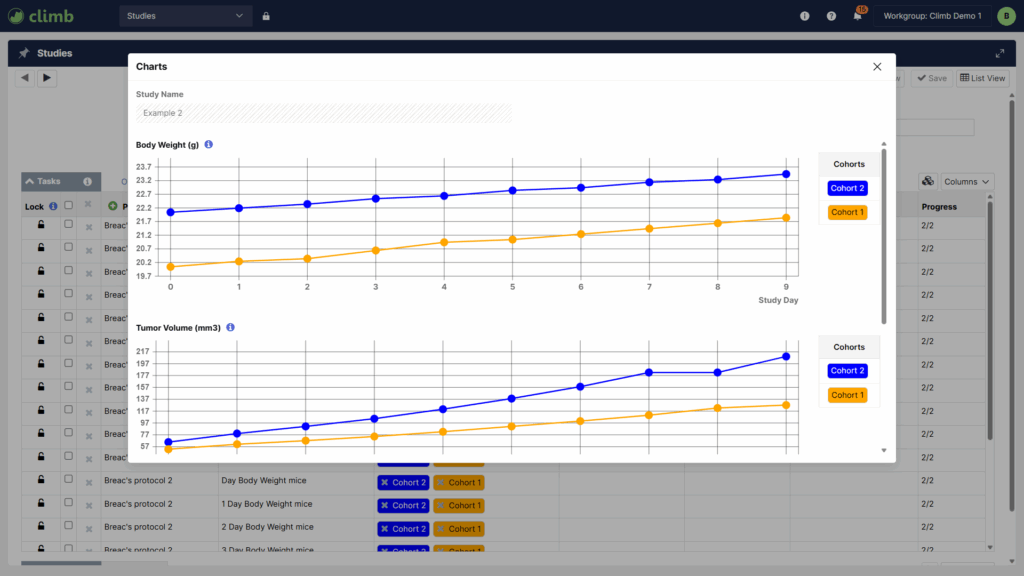The image size is (1024, 576).
Task: Check the first task row checkbox
Action: click(68, 225)
